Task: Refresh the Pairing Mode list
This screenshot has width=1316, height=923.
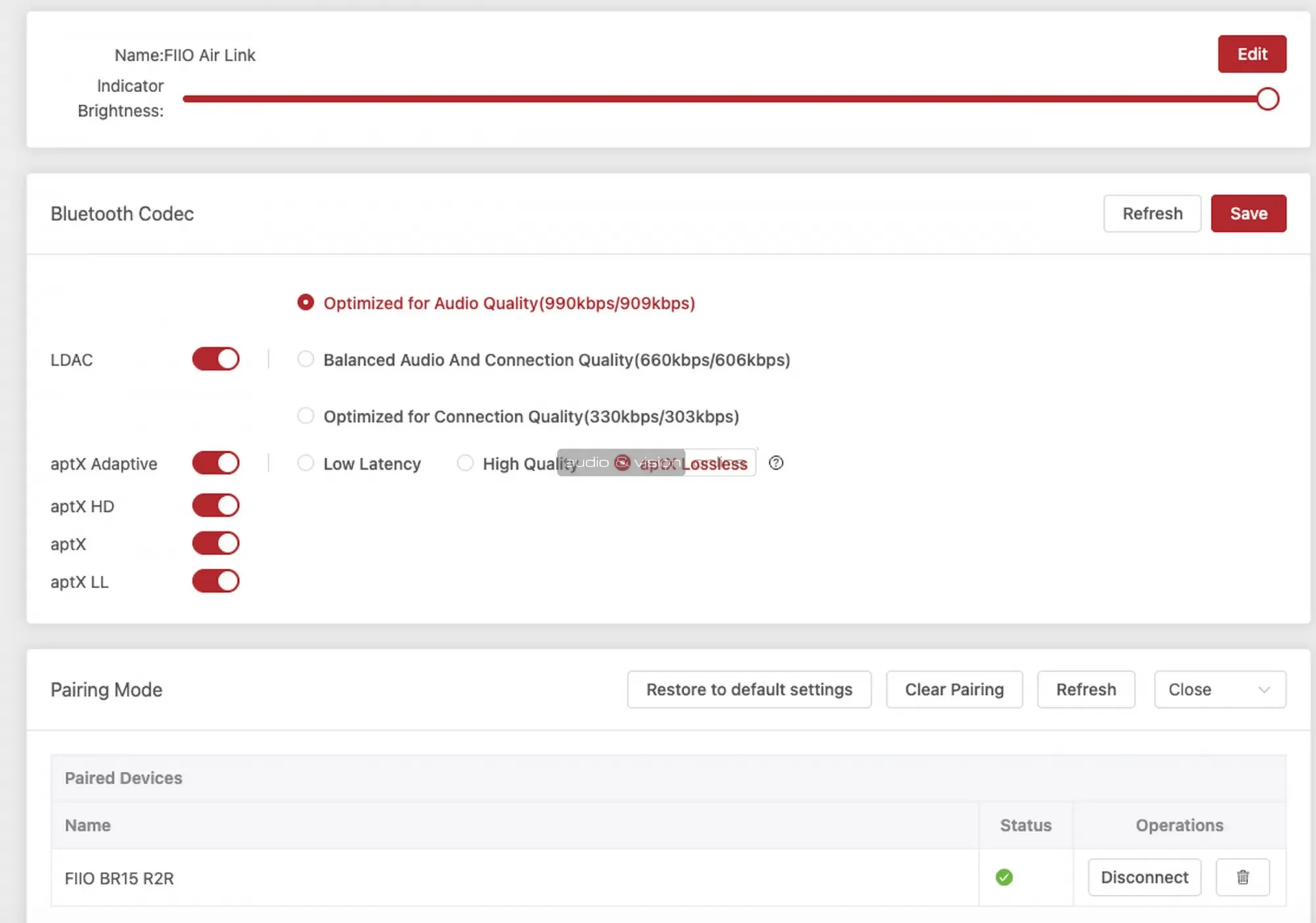Action: coord(1086,689)
